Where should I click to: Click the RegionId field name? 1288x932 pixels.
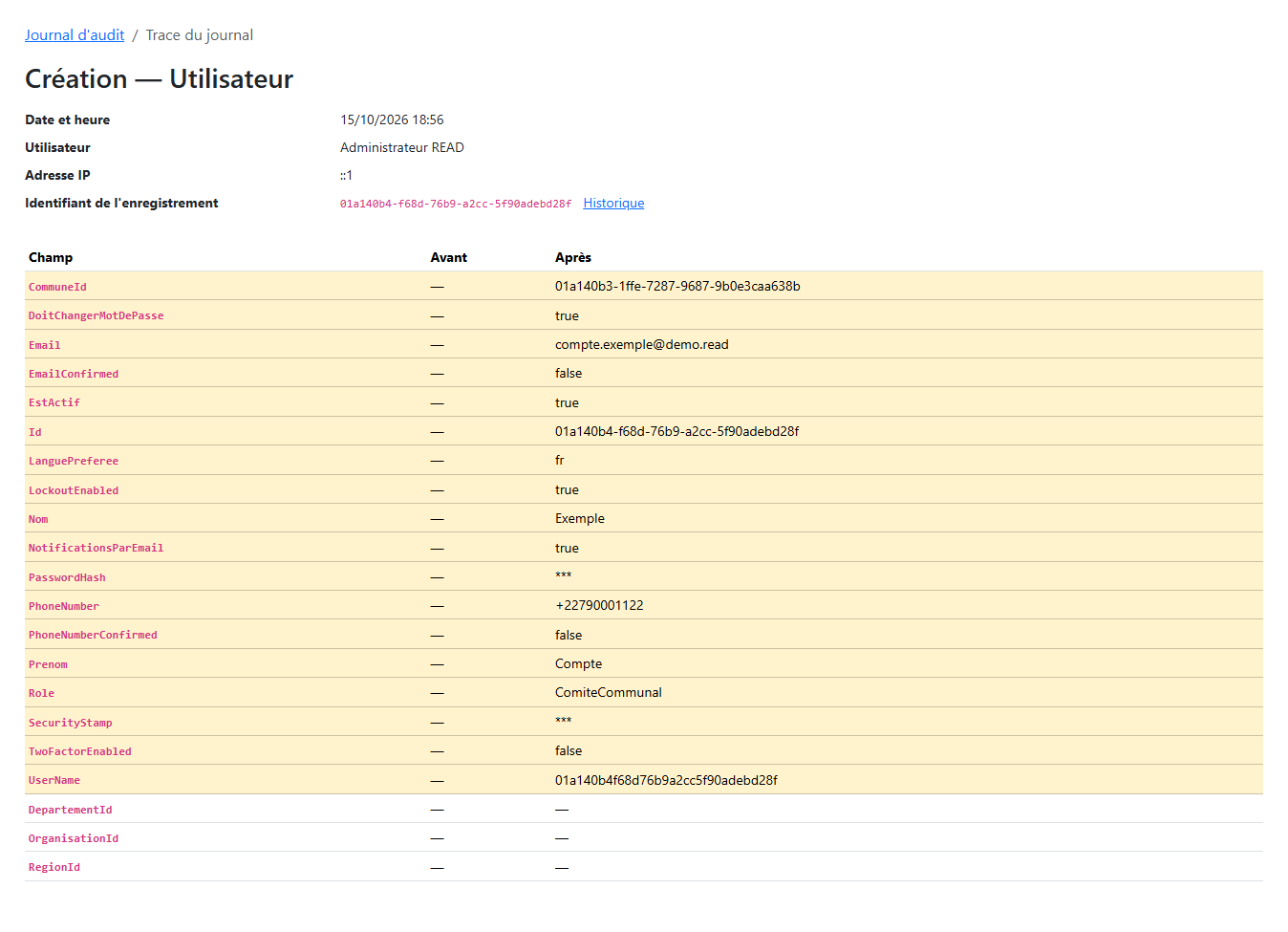pyautogui.click(x=54, y=867)
